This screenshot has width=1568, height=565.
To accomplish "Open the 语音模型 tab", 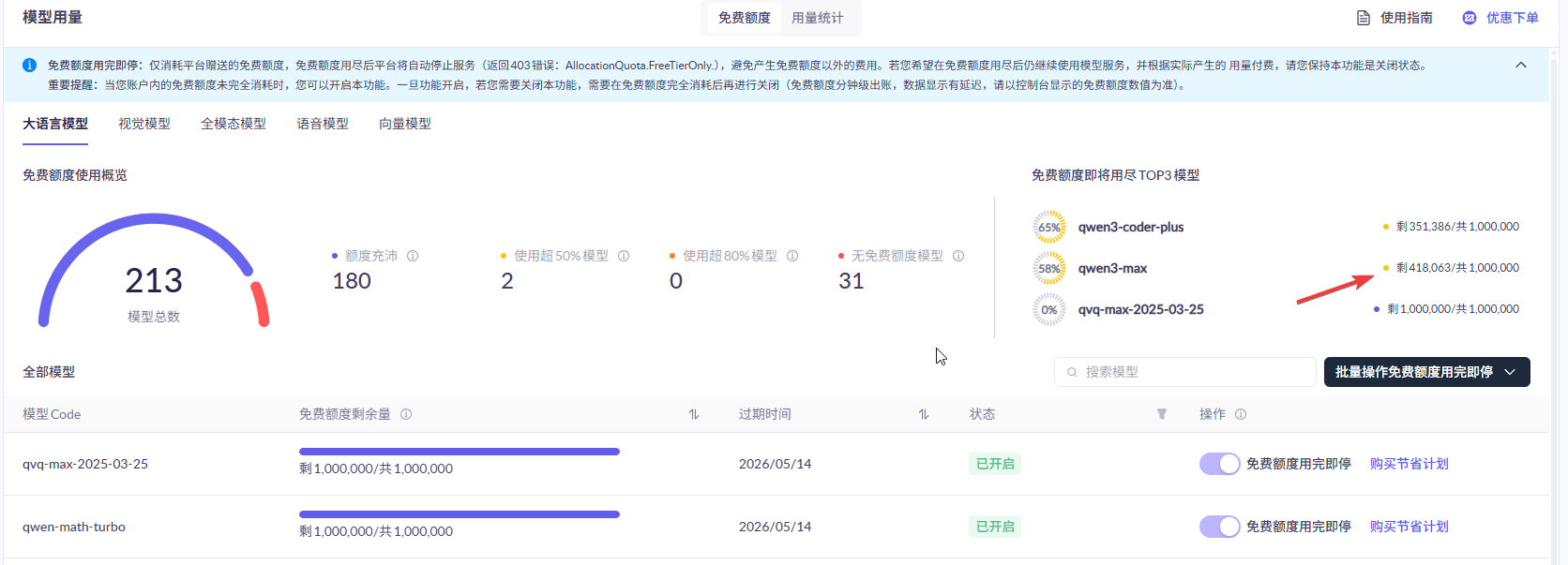I will [323, 124].
